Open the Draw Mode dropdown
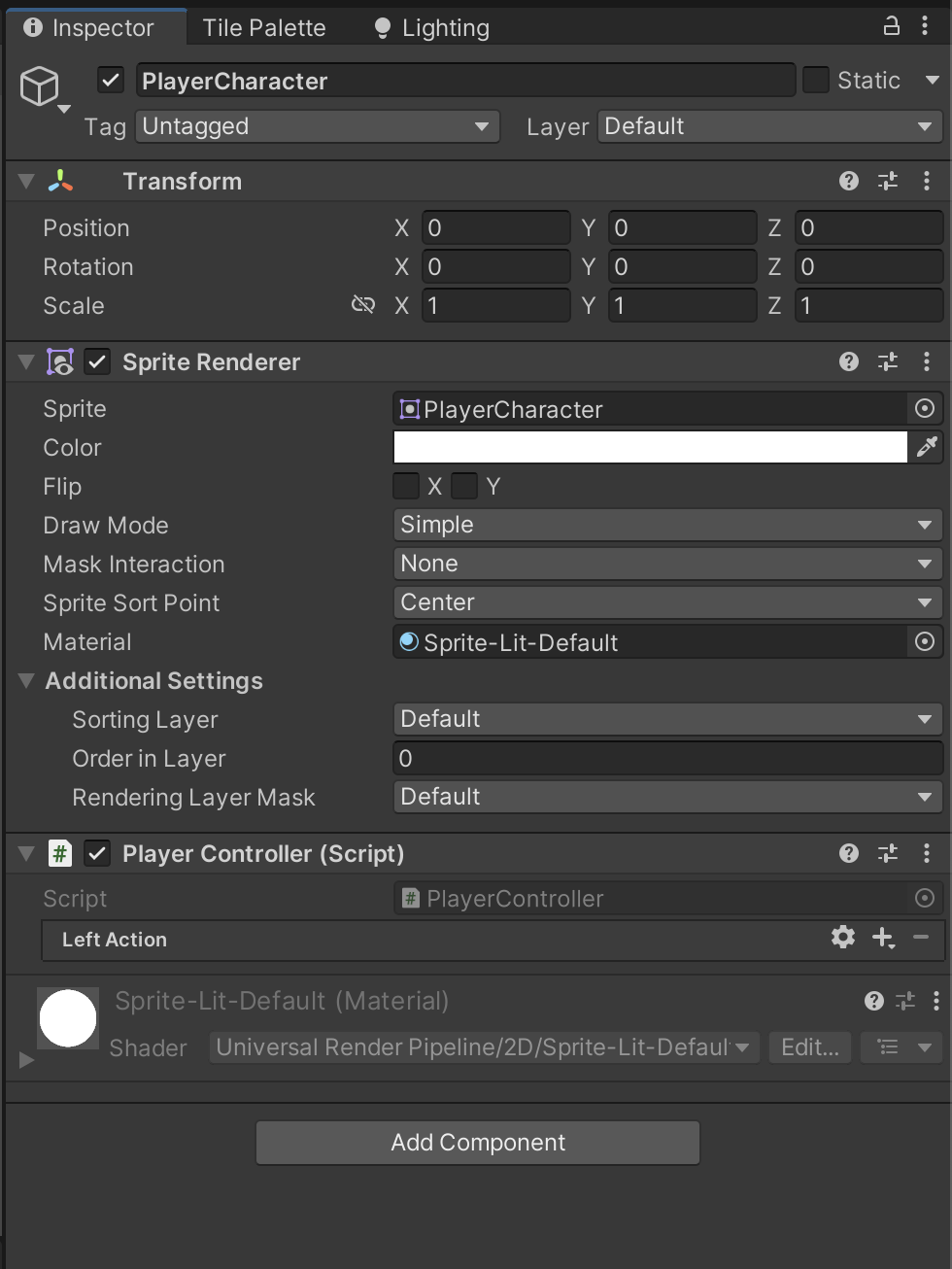Image resolution: width=952 pixels, height=1269 pixels. [x=666, y=525]
